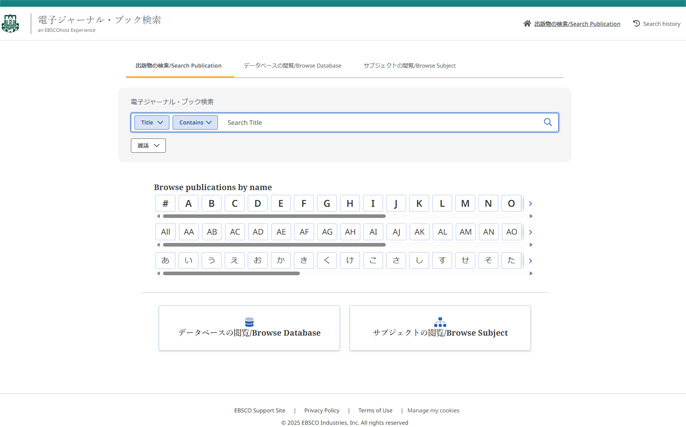This screenshot has height=427, width=686.
Task: Browse titles starting with あ
Action: point(165,260)
